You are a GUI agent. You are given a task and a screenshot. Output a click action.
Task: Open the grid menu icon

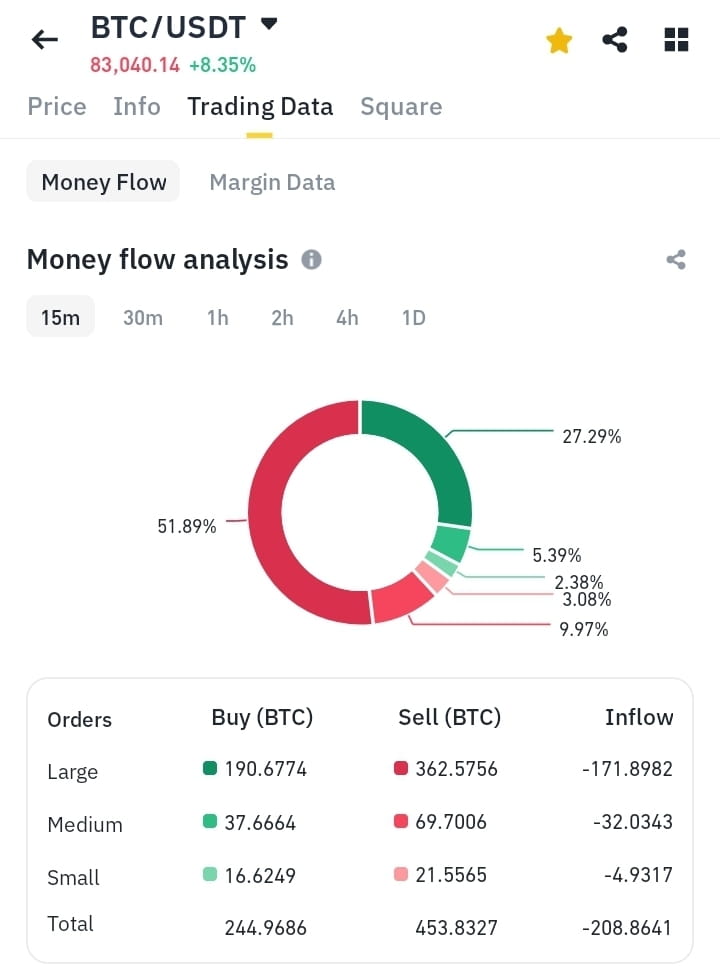click(x=676, y=40)
